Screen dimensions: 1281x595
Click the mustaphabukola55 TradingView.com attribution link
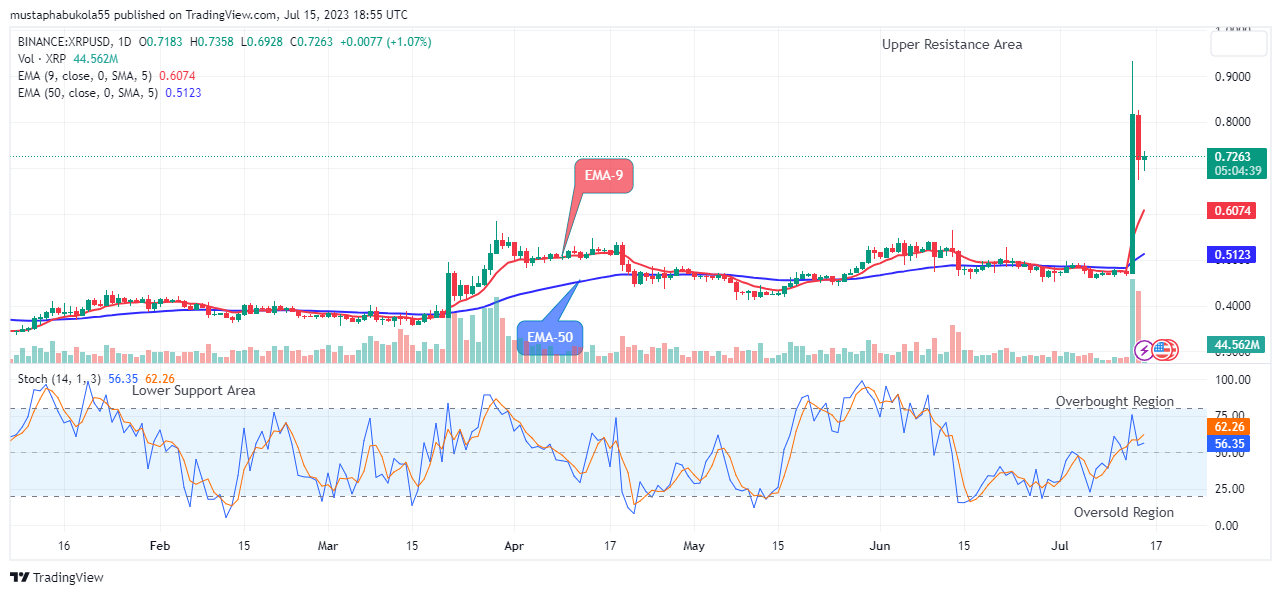pyautogui.click(x=120, y=14)
